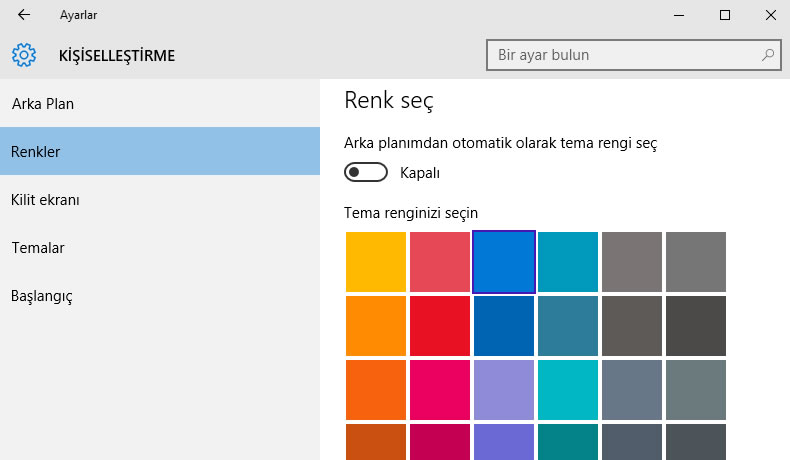Click 'Arka planımdan otomatik olarak tema rengi seç' text
Screen dimensions: 790x460
pyautogui.click(x=500, y=143)
